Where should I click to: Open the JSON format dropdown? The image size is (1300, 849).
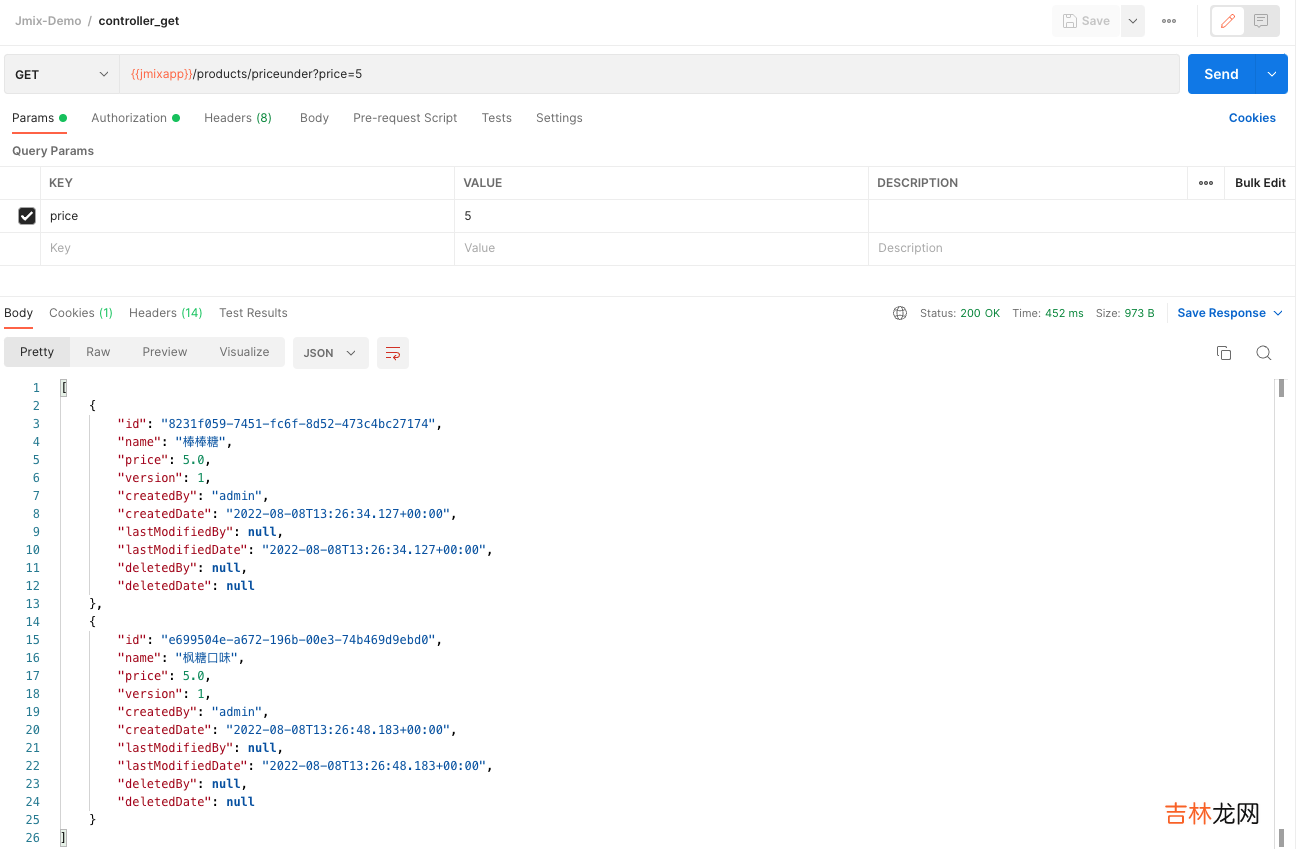tap(330, 353)
